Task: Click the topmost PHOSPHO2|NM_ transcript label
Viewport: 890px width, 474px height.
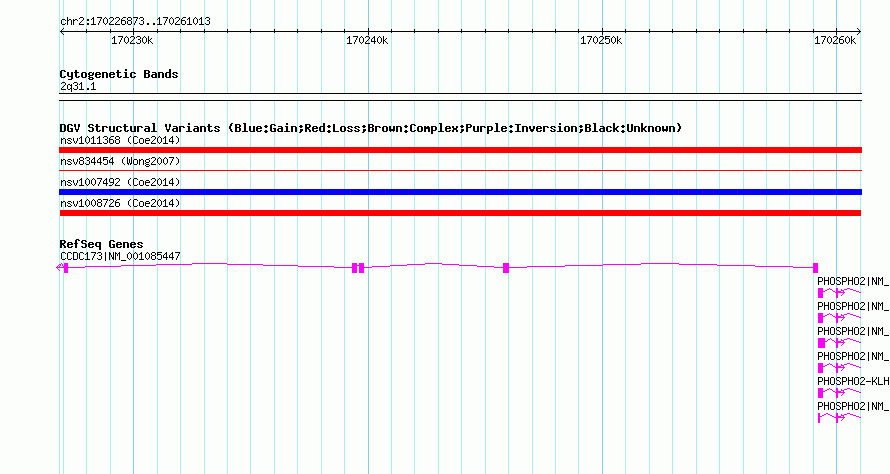Action: point(853,282)
